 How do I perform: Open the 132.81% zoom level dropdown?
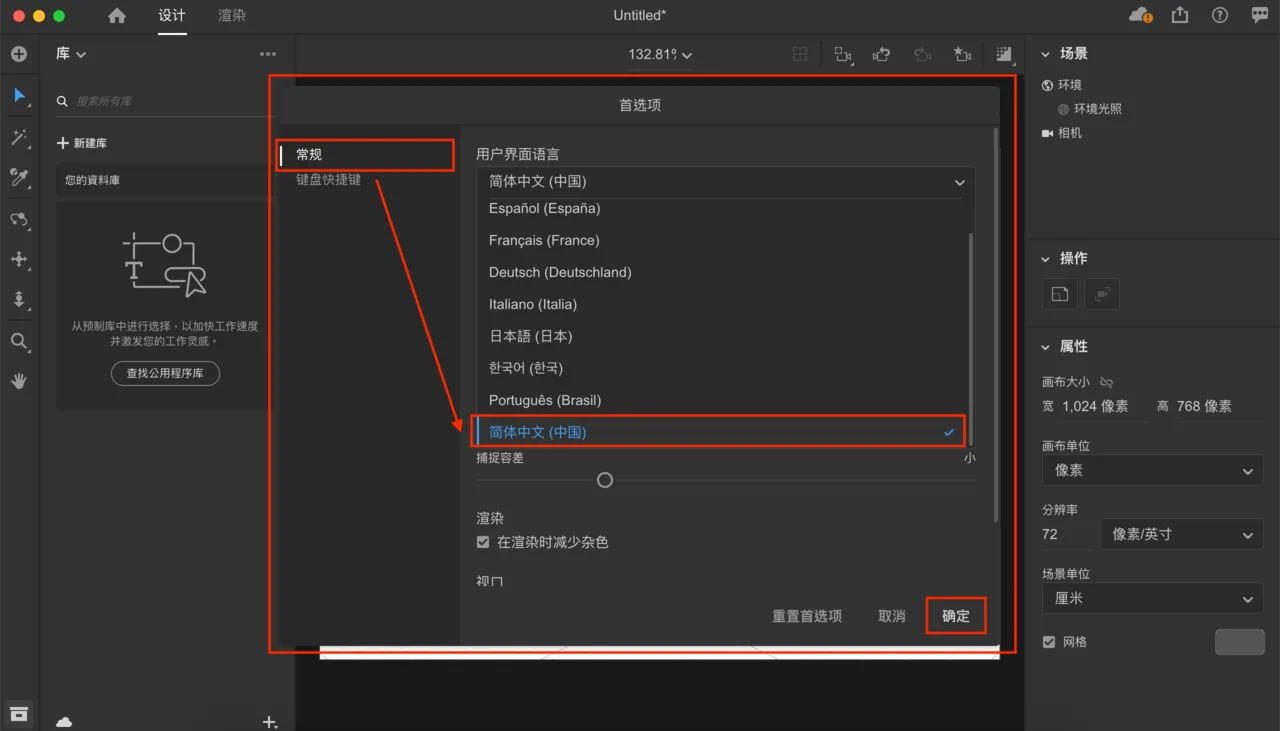click(660, 55)
